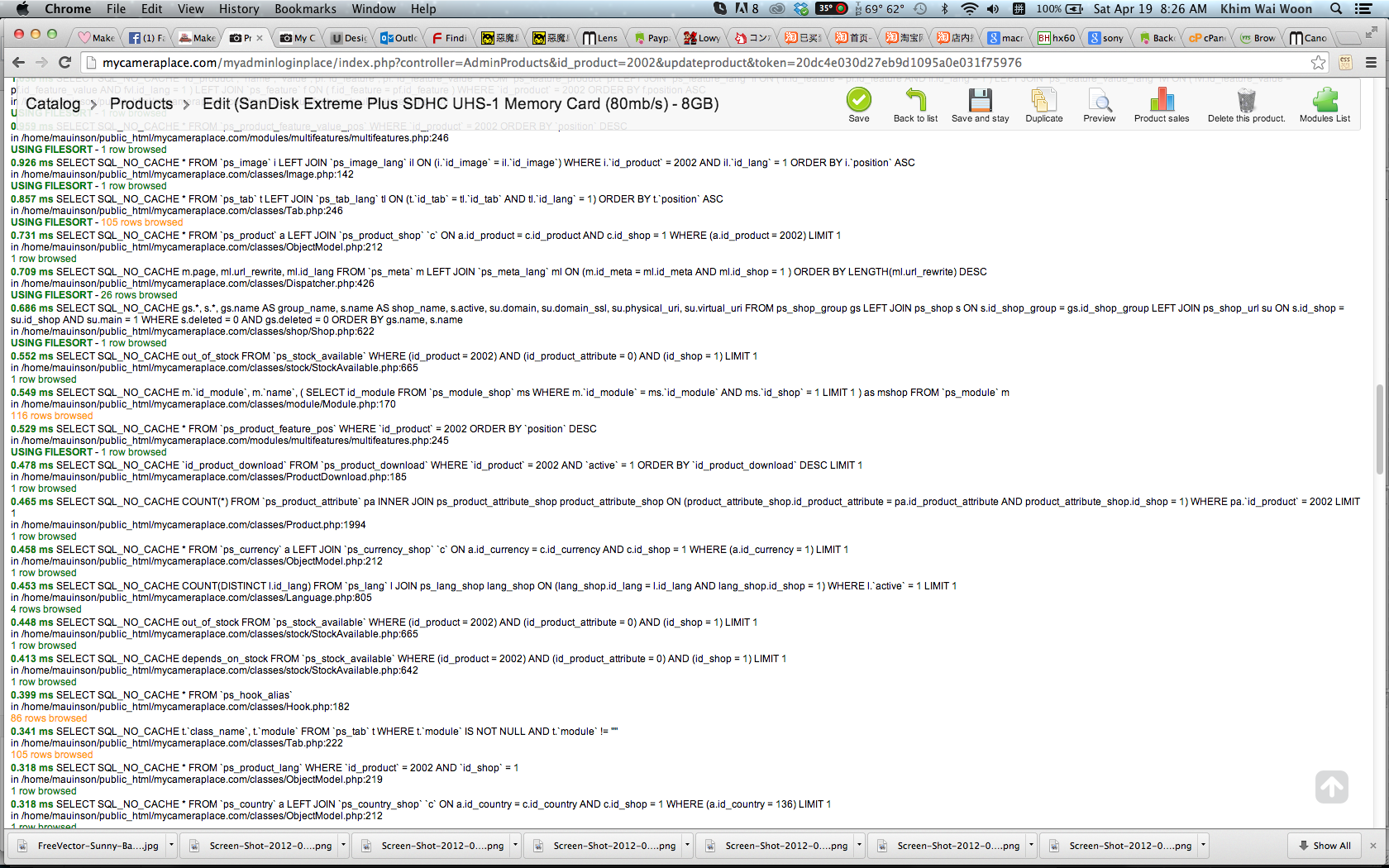Click the Bluetooth icon in menu bar

tap(944, 9)
